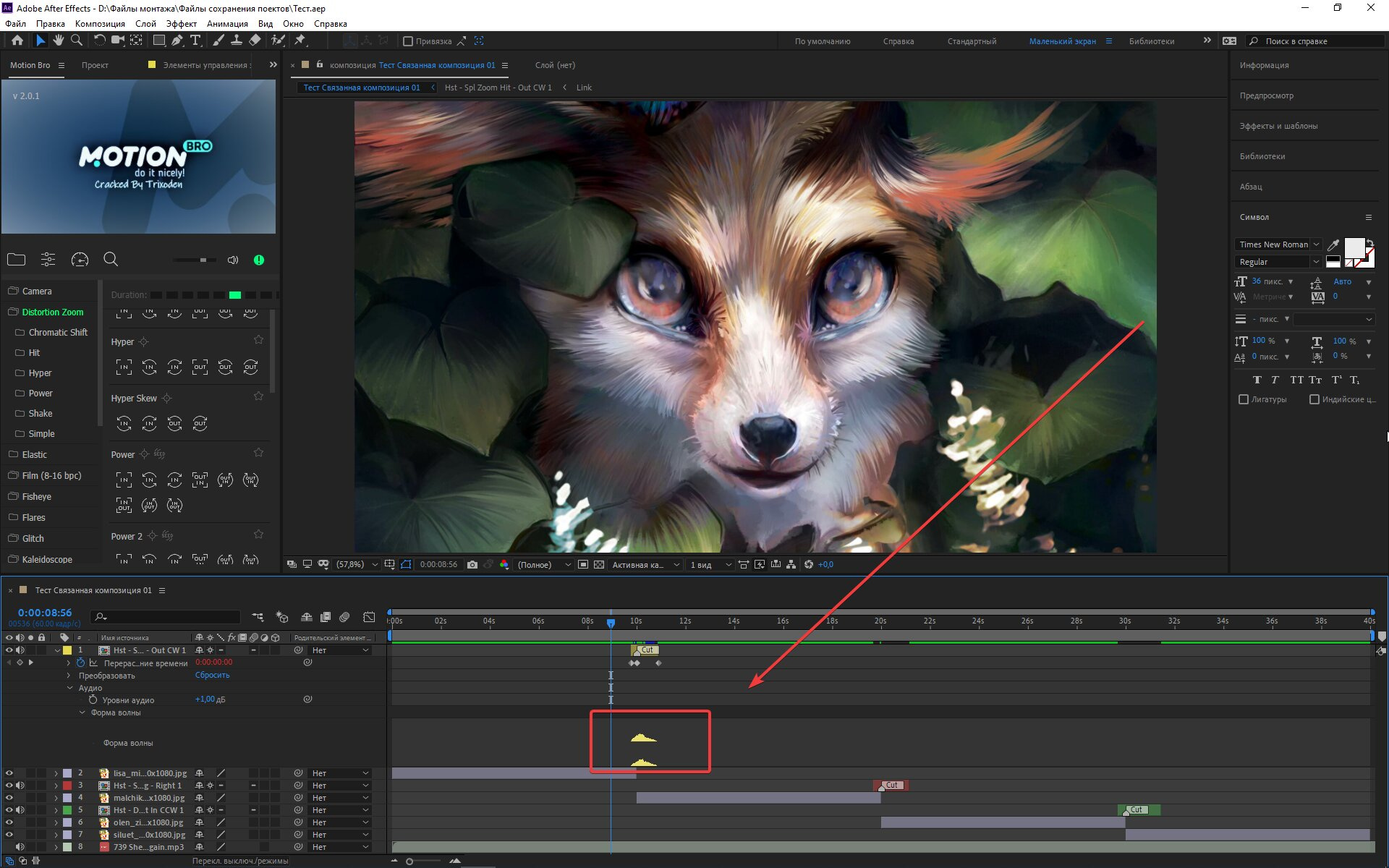Select the Hand tool
This screenshot has width=1389, height=868.
[x=58, y=41]
